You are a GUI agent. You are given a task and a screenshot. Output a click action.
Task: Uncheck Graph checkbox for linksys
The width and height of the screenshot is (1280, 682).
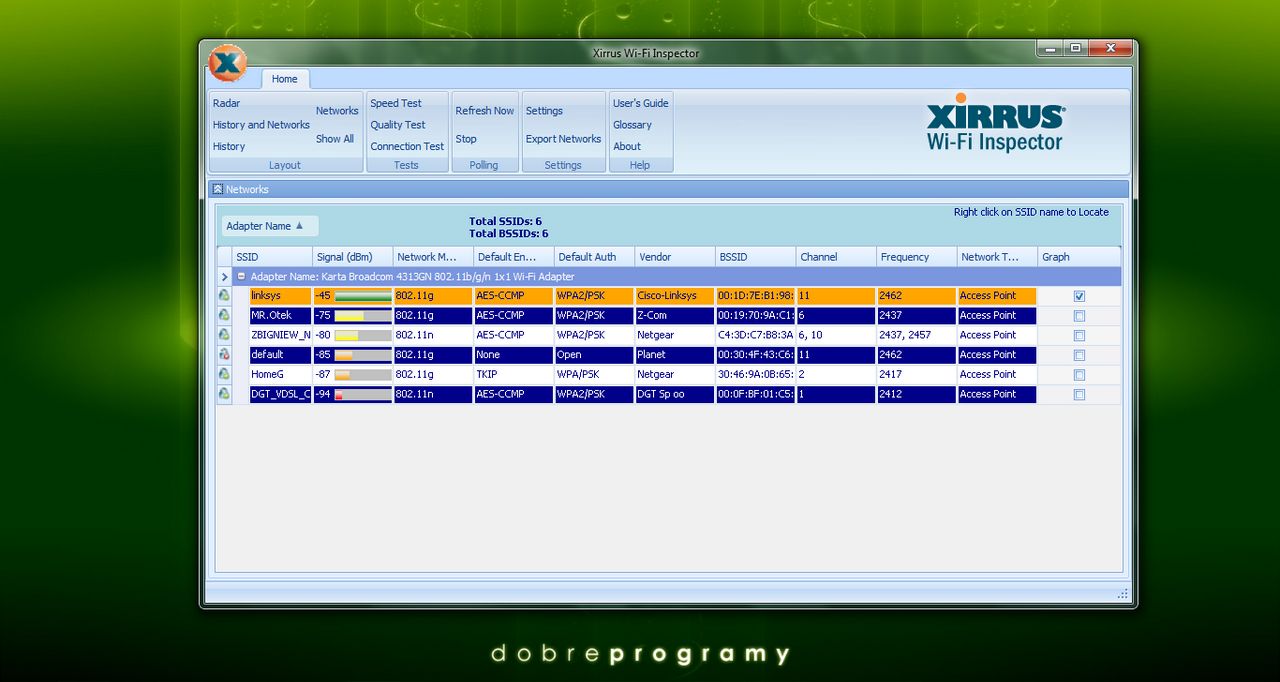[1079, 296]
